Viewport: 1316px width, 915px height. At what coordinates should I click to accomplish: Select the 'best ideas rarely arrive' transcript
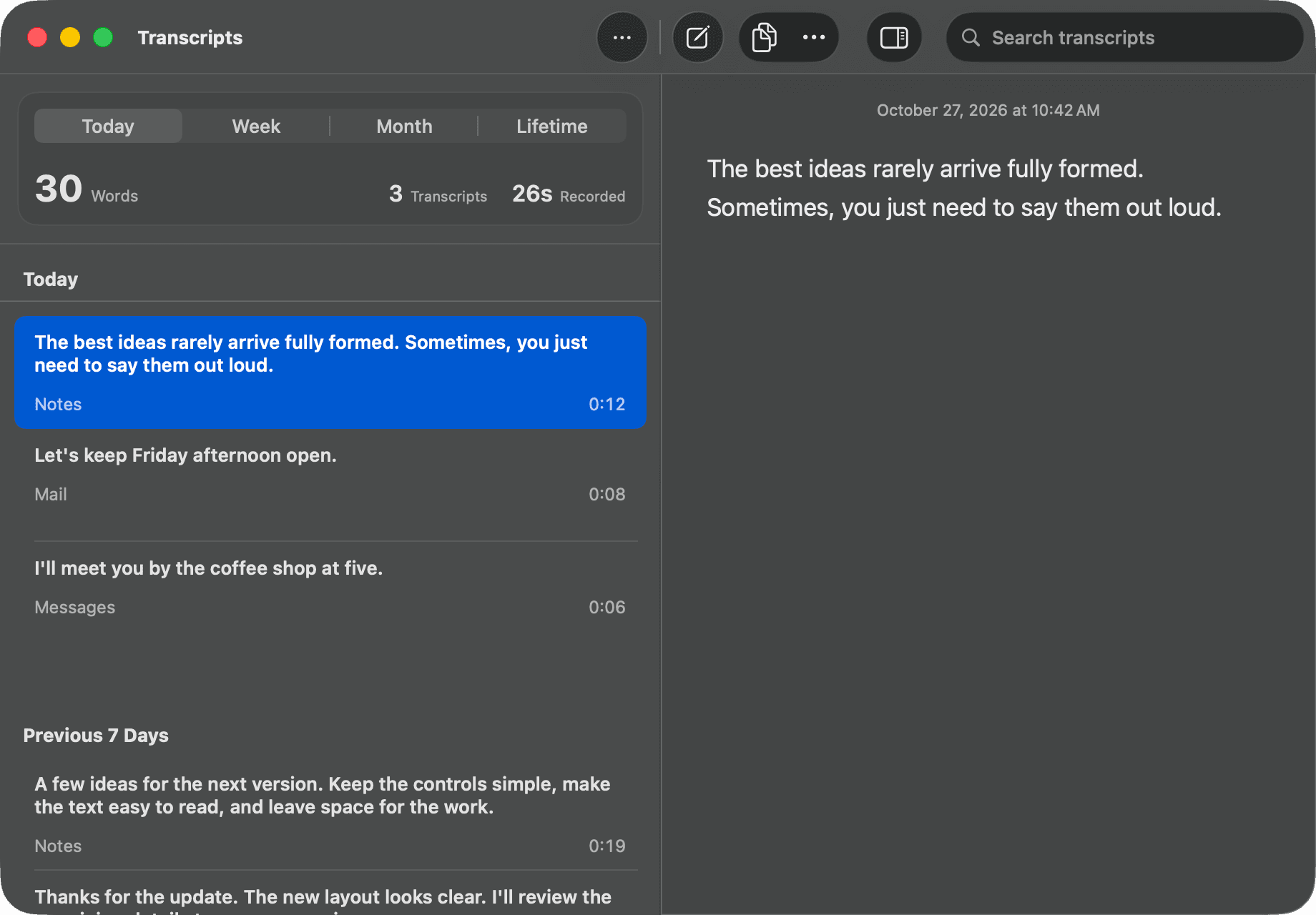pyautogui.click(x=330, y=372)
